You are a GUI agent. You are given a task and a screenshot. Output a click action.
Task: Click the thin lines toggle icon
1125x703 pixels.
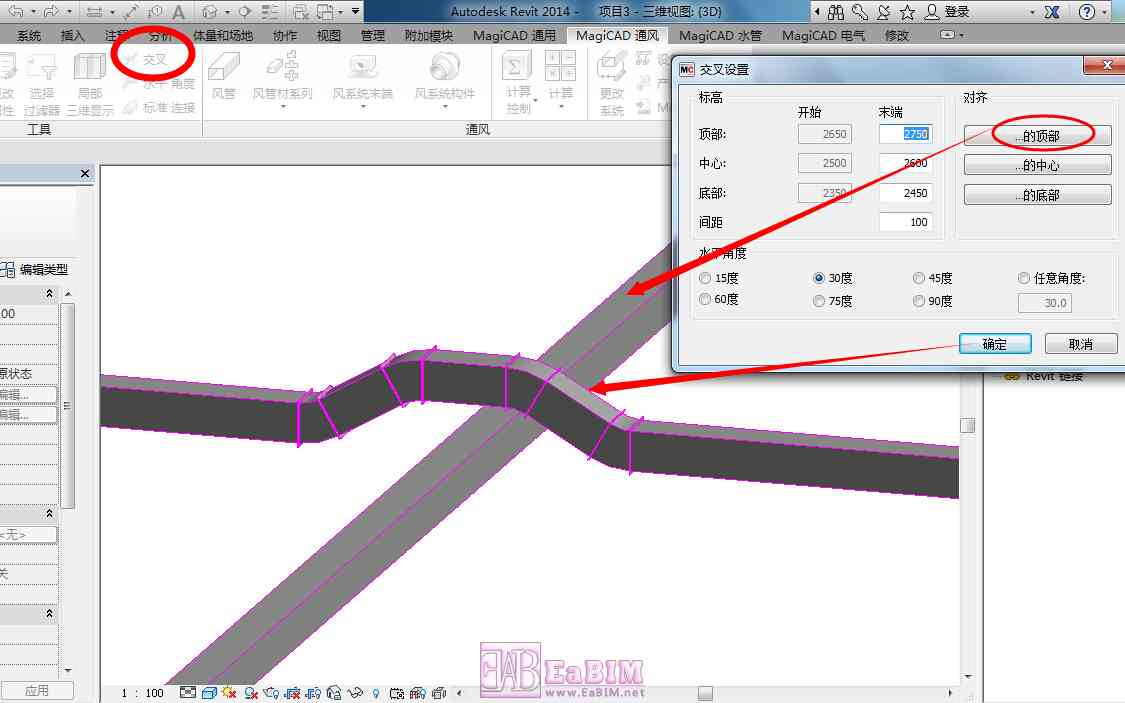[270, 11]
